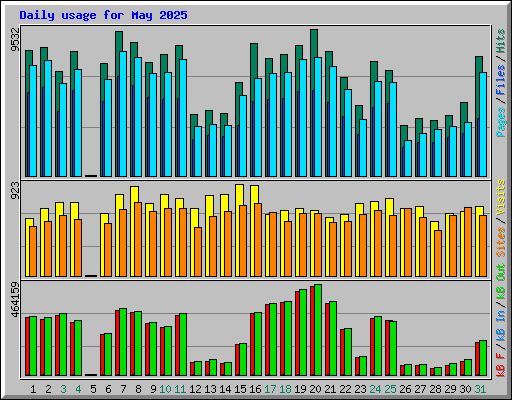The width and height of the screenshot is (512, 400).
Task: Click the "Daily usage for May 2025" title
Action: pyautogui.click(x=103, y=15)
